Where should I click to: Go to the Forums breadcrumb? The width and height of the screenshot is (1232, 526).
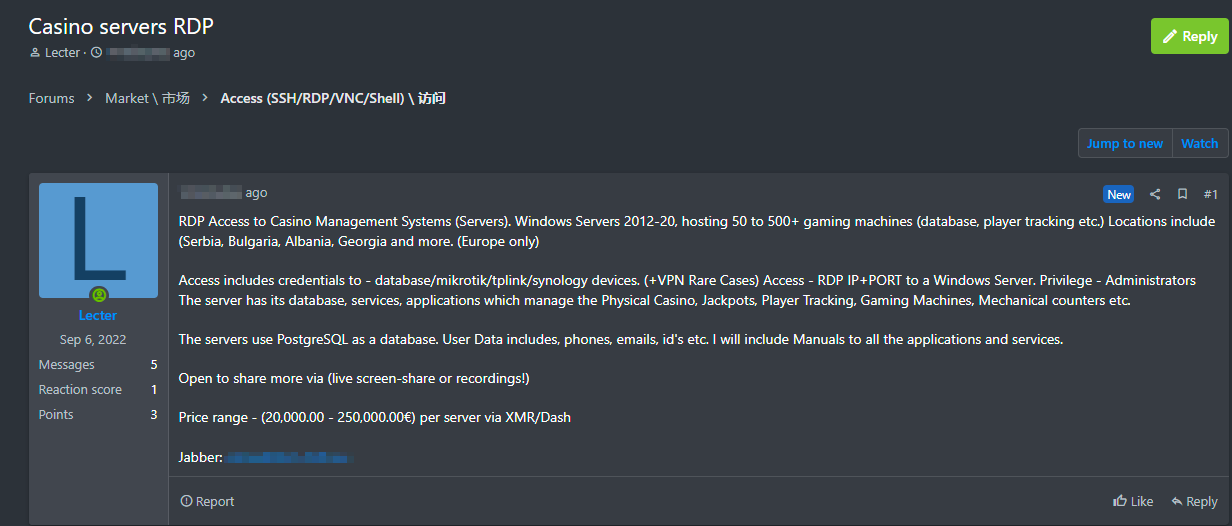click(x=51, y=98)
